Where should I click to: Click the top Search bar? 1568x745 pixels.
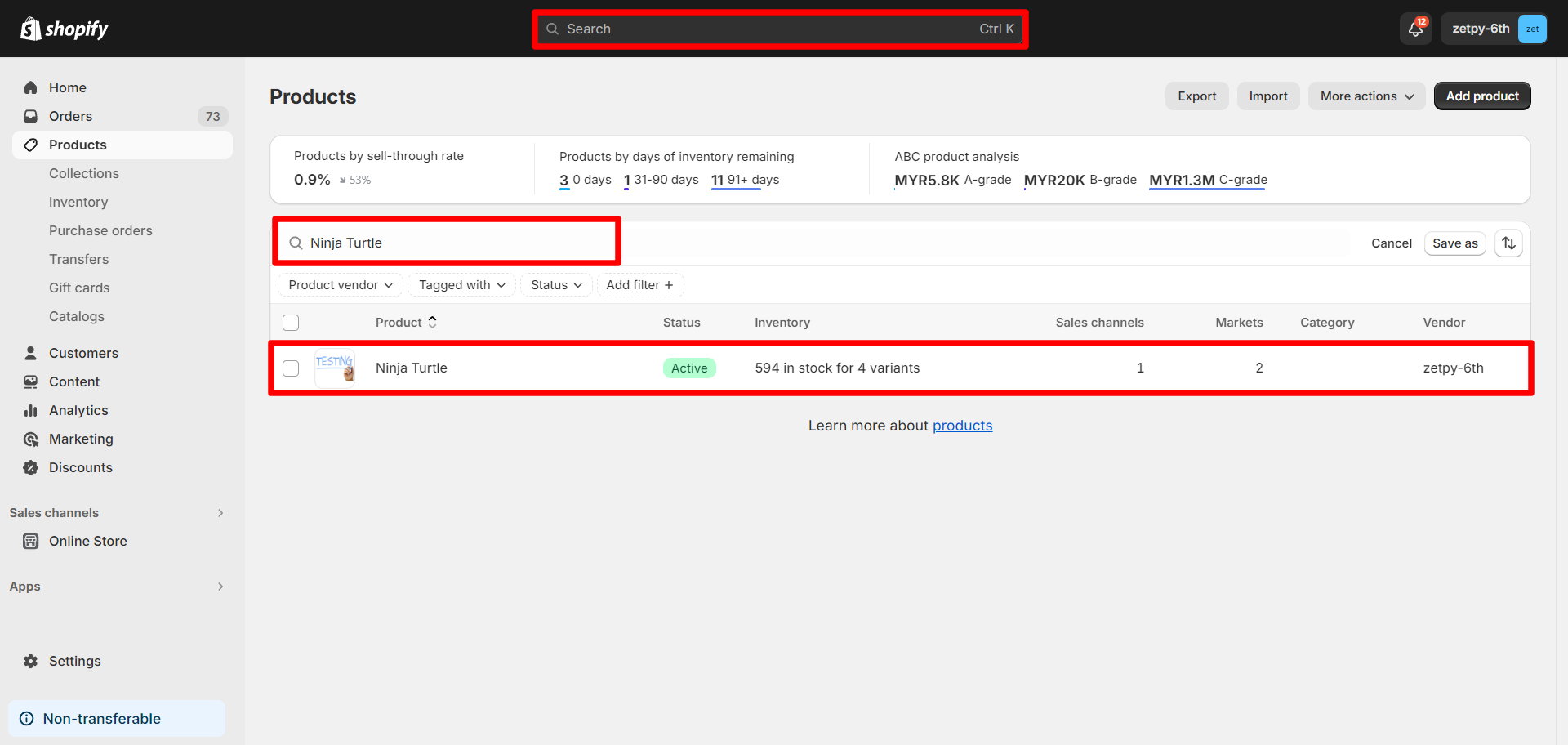(780, 29)
